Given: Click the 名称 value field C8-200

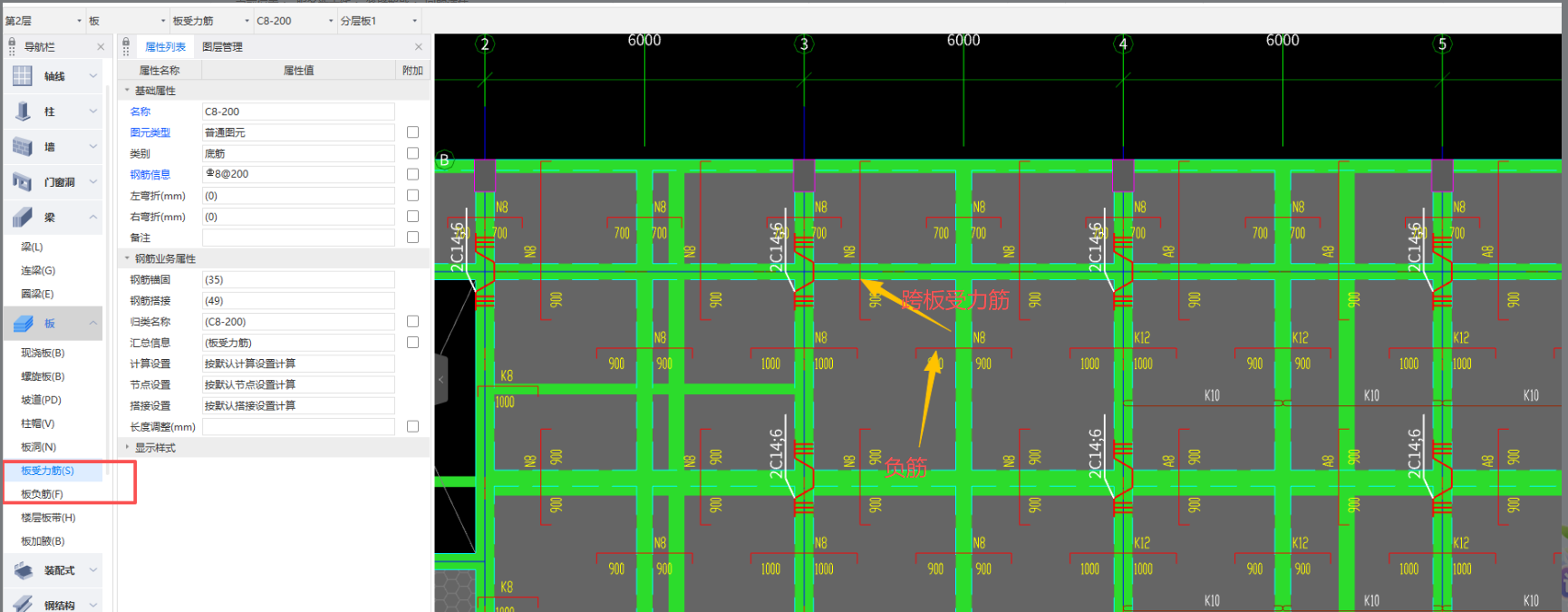Looking at the screenshot, I should (x=298, y=112).
